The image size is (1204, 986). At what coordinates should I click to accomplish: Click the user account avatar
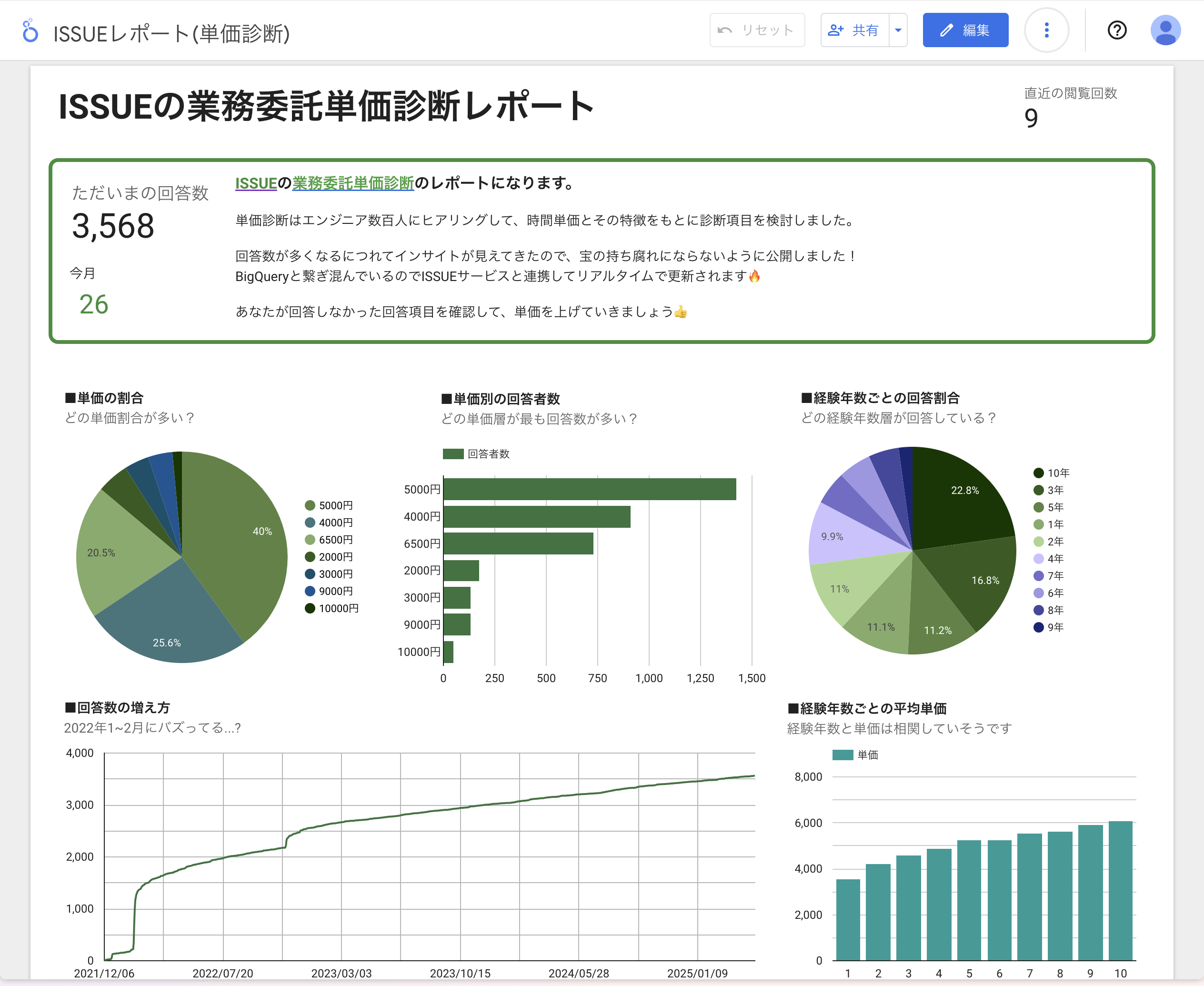point(1165,30)
